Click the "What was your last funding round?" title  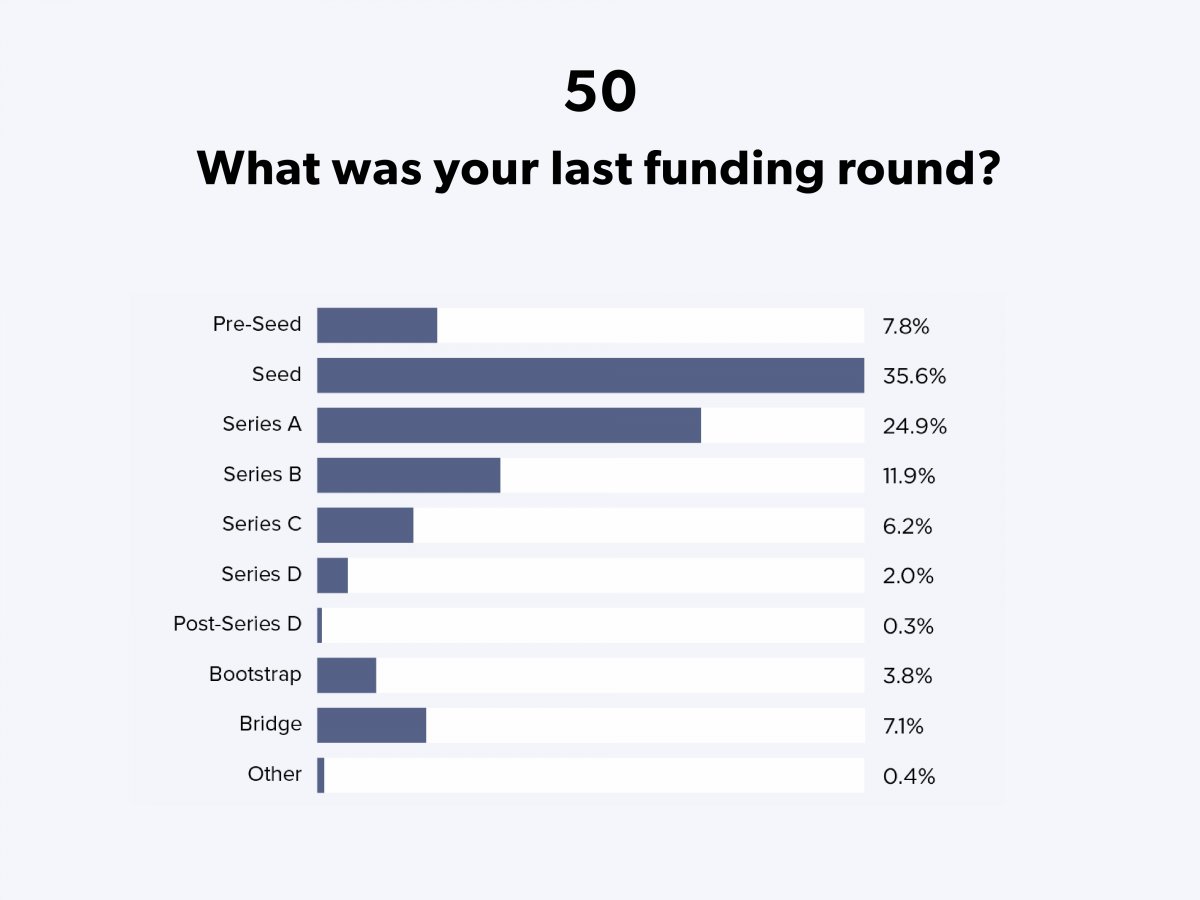[598, 168]
